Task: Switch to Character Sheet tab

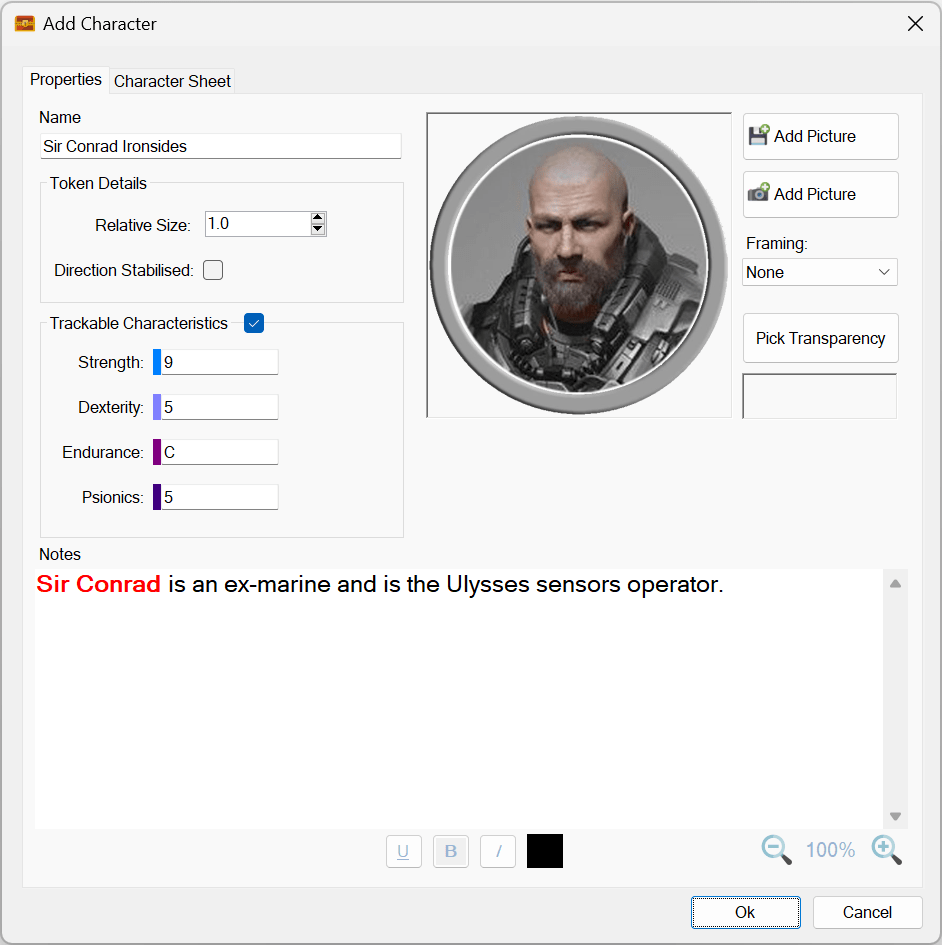Action: click(172, 81)
